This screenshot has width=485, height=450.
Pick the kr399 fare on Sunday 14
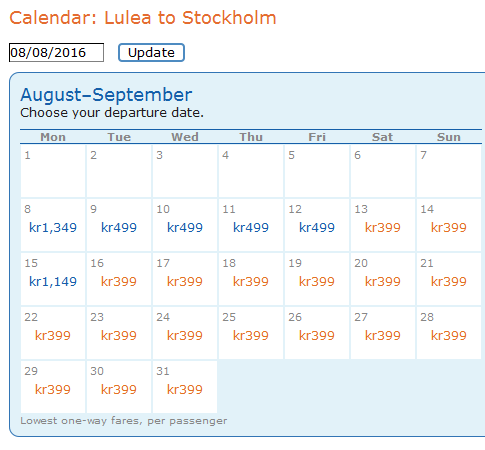point(449,228)
